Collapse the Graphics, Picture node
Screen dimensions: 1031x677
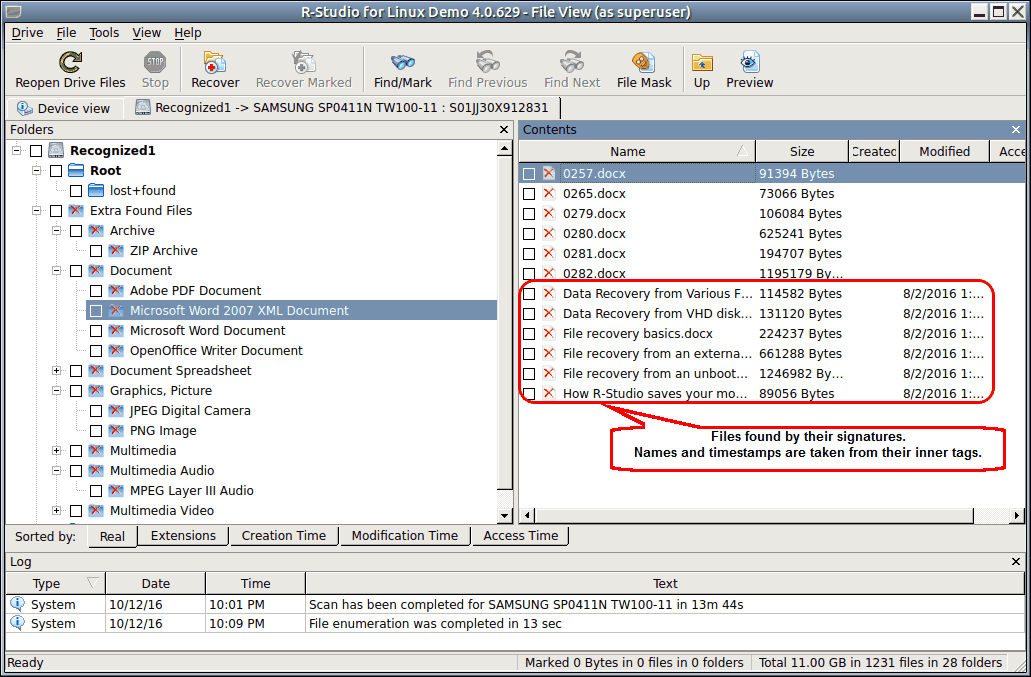(x=57, y=390)
